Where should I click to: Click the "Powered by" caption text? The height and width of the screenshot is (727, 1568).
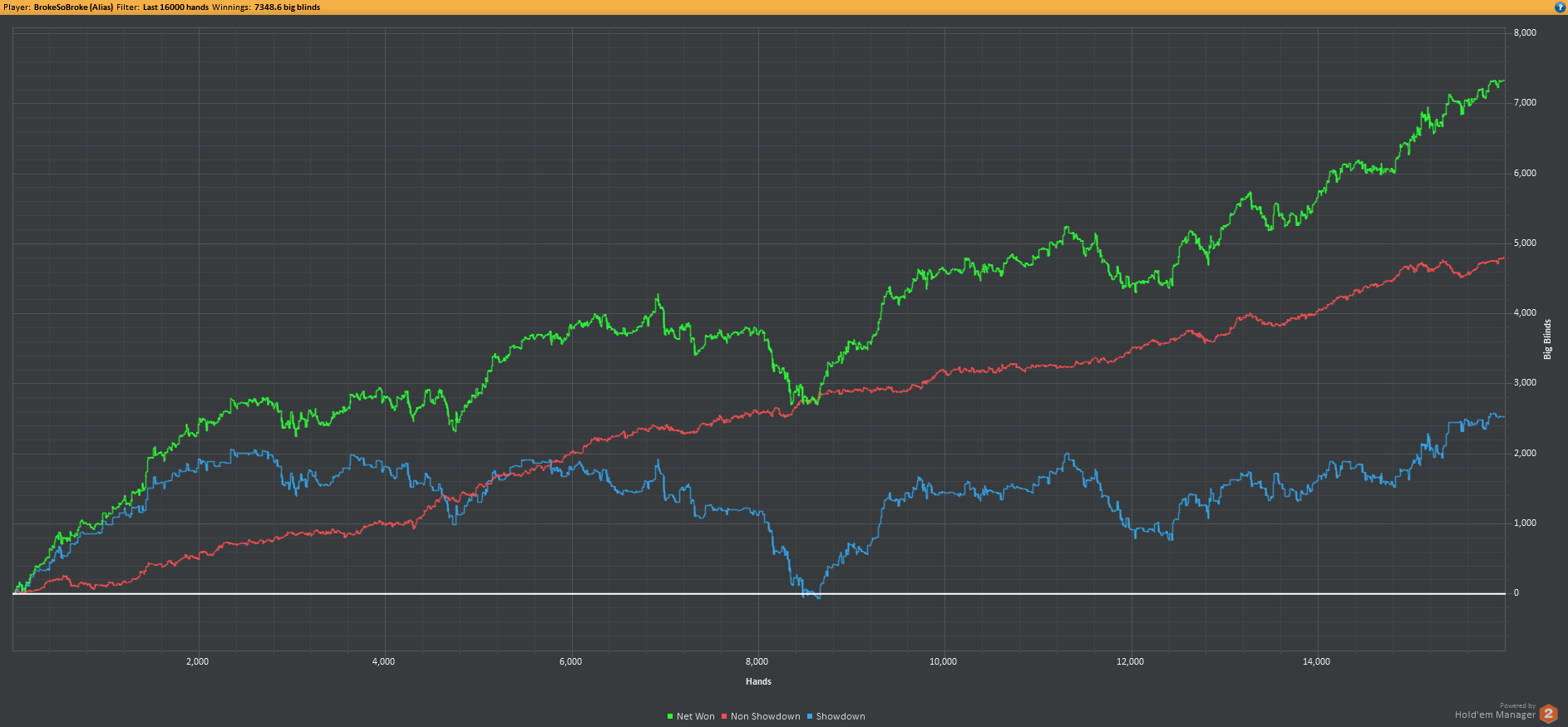click(x=1517, y=705)
